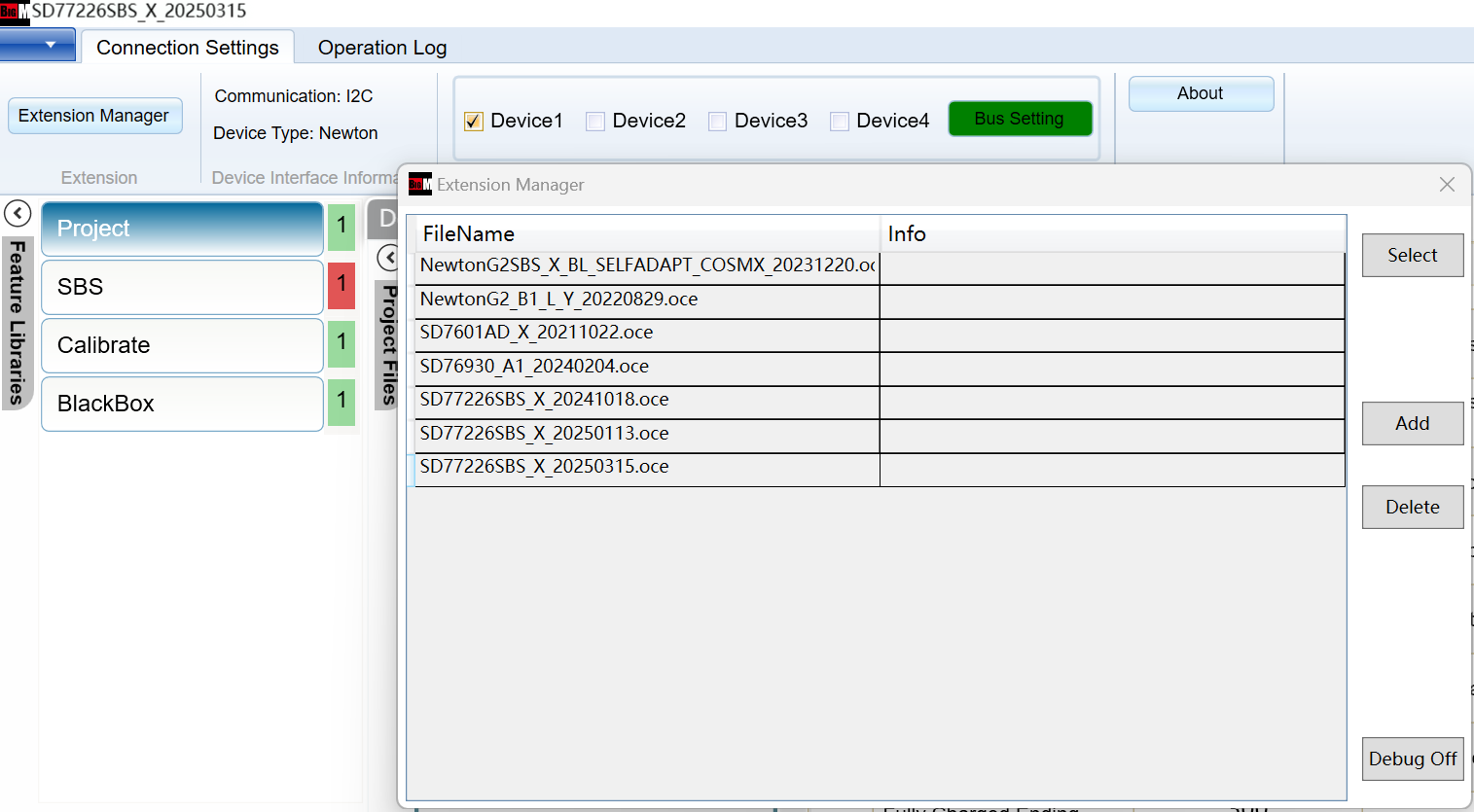The height and width of the screenshot is (812, 1474).
Task: Open the blue application menu dropdown
Action: [37, 45]
